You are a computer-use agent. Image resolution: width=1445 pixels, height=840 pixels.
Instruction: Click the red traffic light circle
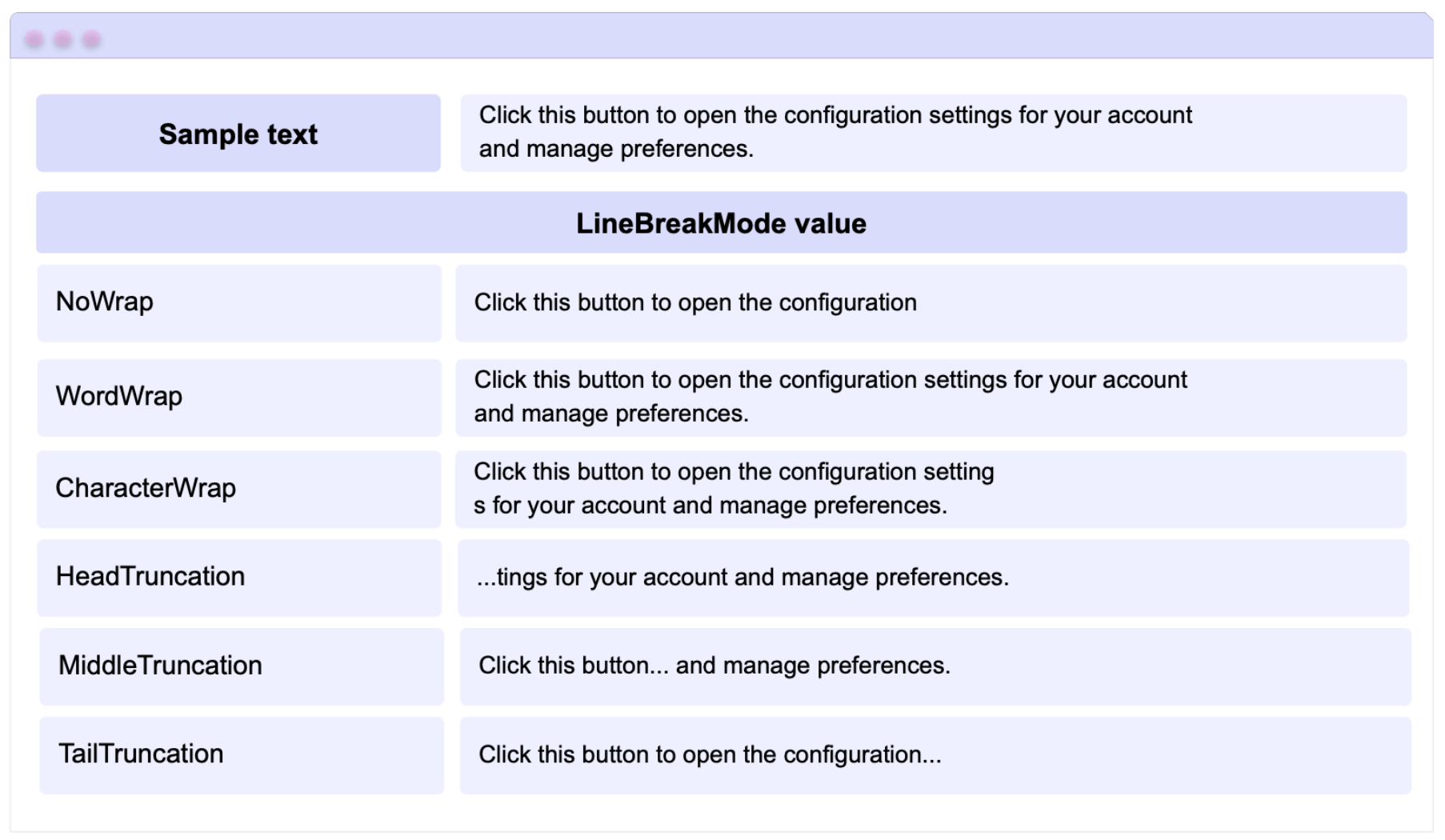tap(36, 37)
